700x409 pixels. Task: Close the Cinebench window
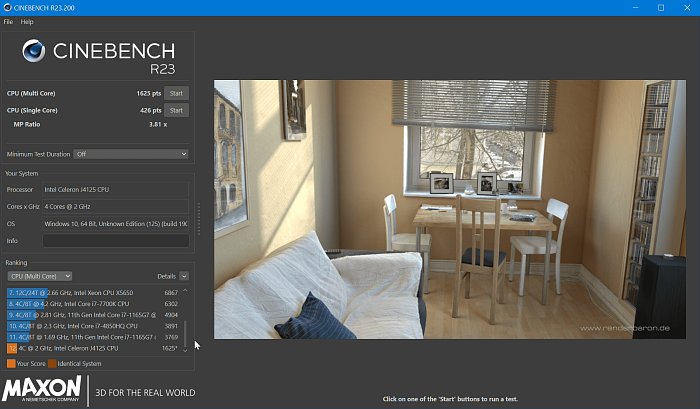click(687, 8)
